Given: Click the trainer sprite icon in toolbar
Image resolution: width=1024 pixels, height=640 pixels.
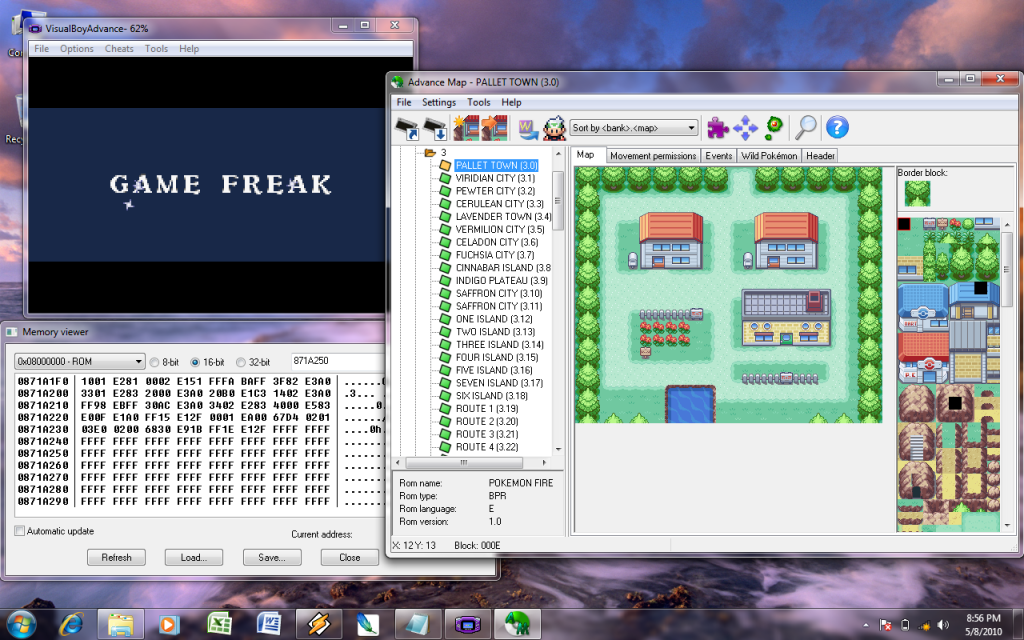Looking at the screenshot, I should point(554,128).
